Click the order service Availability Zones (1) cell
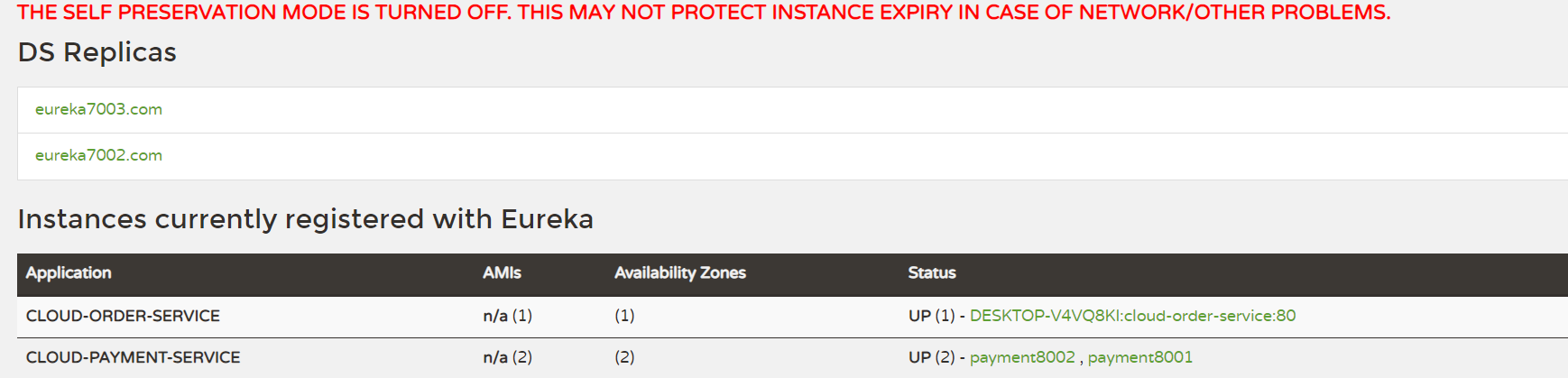 (624, 316)
